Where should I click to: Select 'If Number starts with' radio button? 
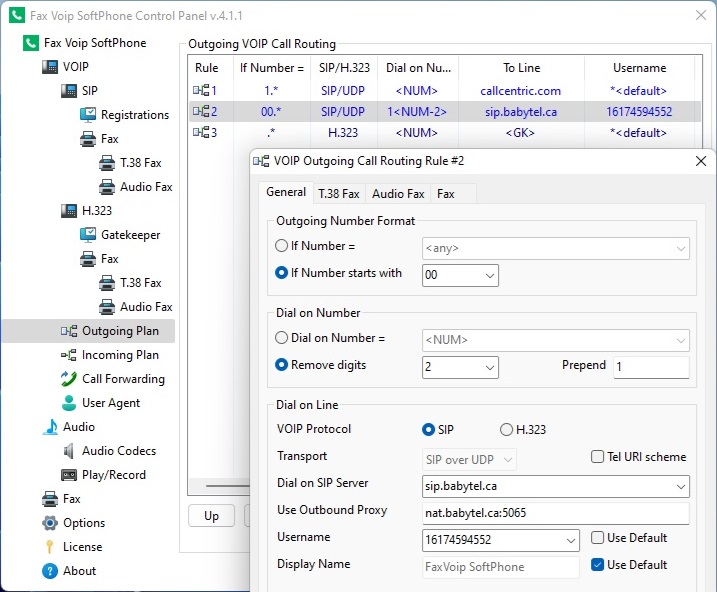(281, 273)
